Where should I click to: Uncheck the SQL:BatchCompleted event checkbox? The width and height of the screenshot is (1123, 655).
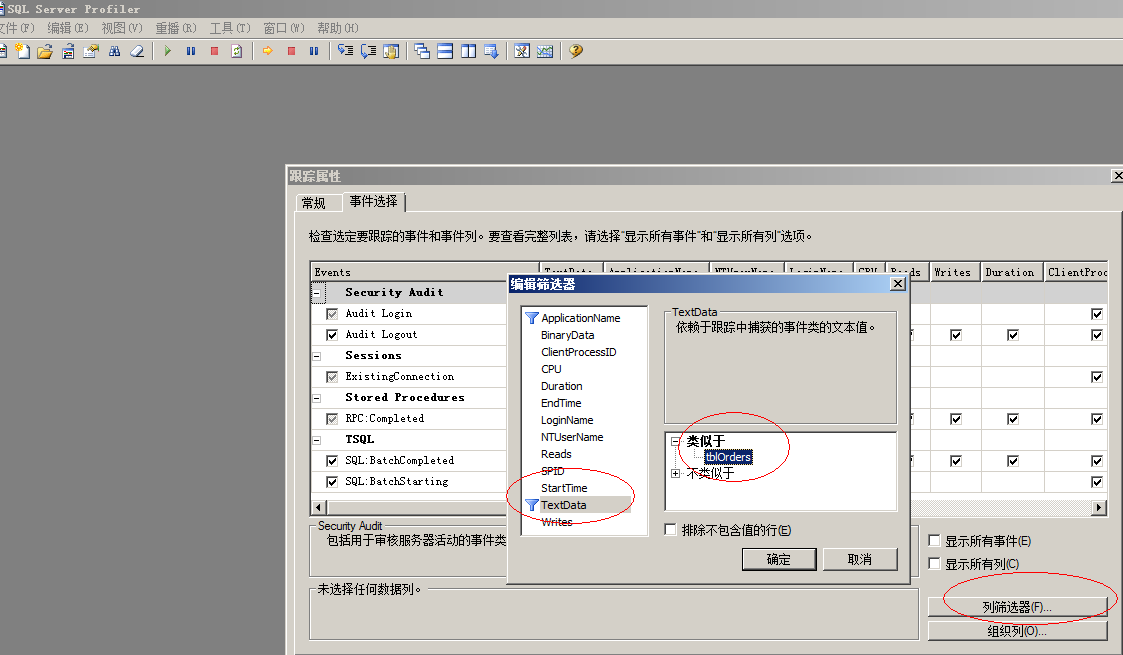tap(333, 461)
